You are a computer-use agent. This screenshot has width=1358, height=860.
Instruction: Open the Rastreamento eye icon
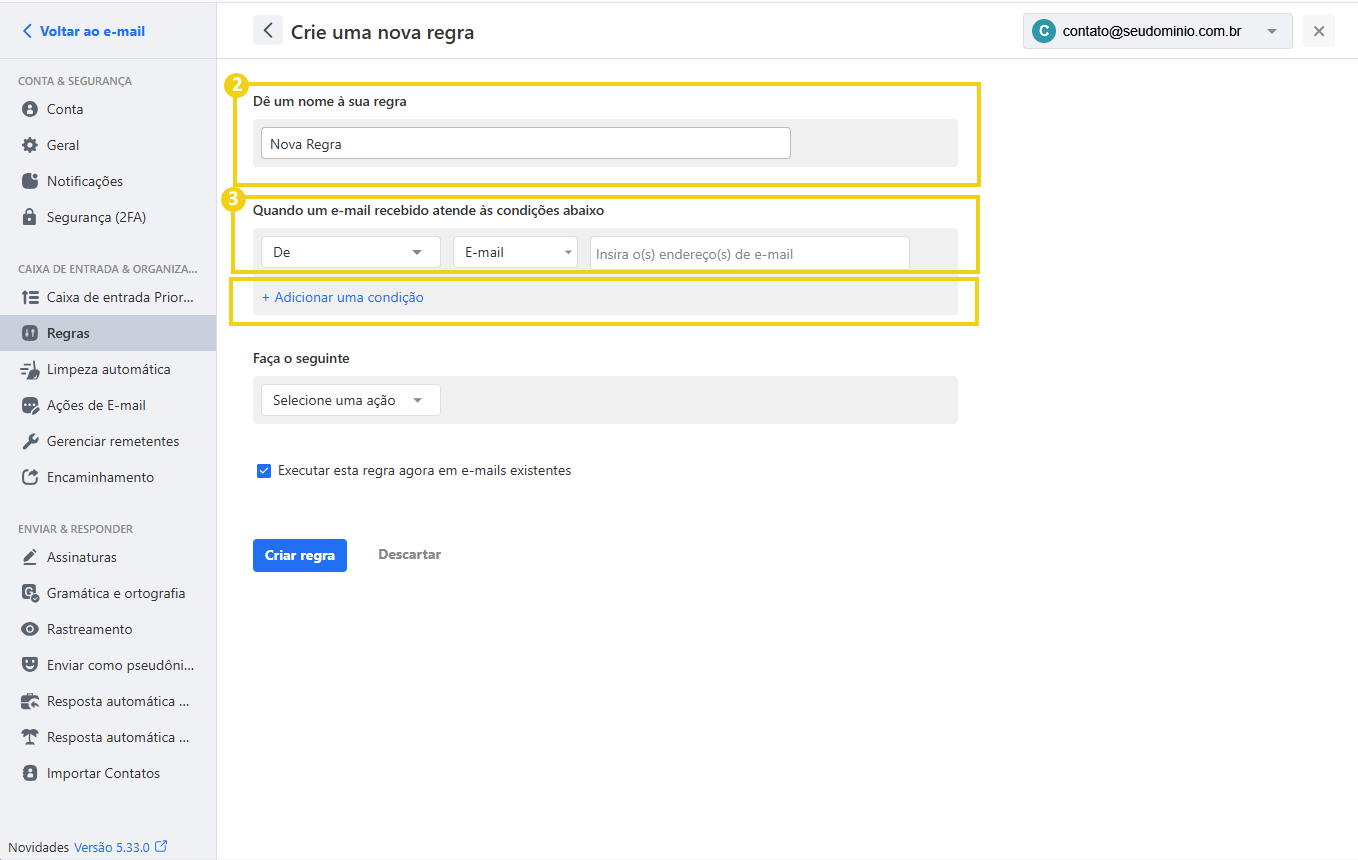tap(29, 629)
